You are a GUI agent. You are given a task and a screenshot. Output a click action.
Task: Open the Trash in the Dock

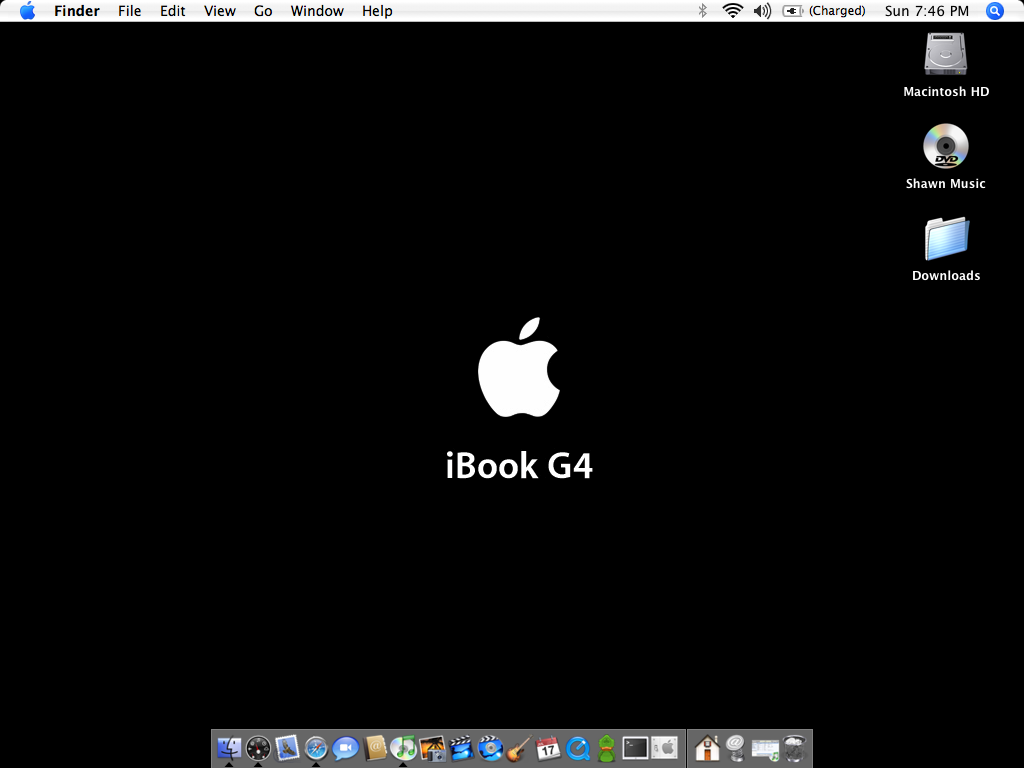point(793,748)
